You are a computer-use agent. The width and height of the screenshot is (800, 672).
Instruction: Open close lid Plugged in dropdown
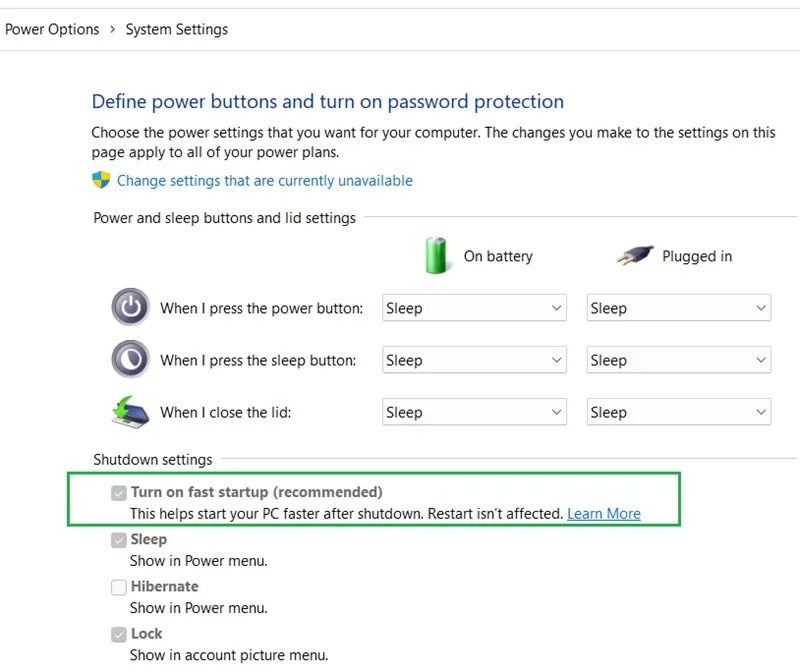click(x=679, y=412)
